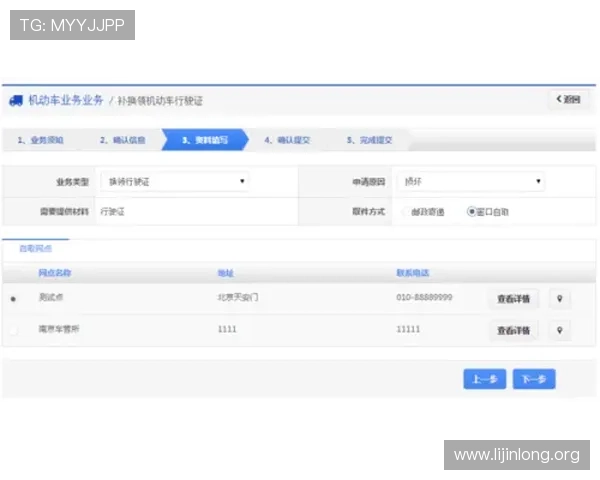600x480 pixels.
Task: Select step 3 资料填写 tab
Action: pyautogui.click(x=205, y=140)
